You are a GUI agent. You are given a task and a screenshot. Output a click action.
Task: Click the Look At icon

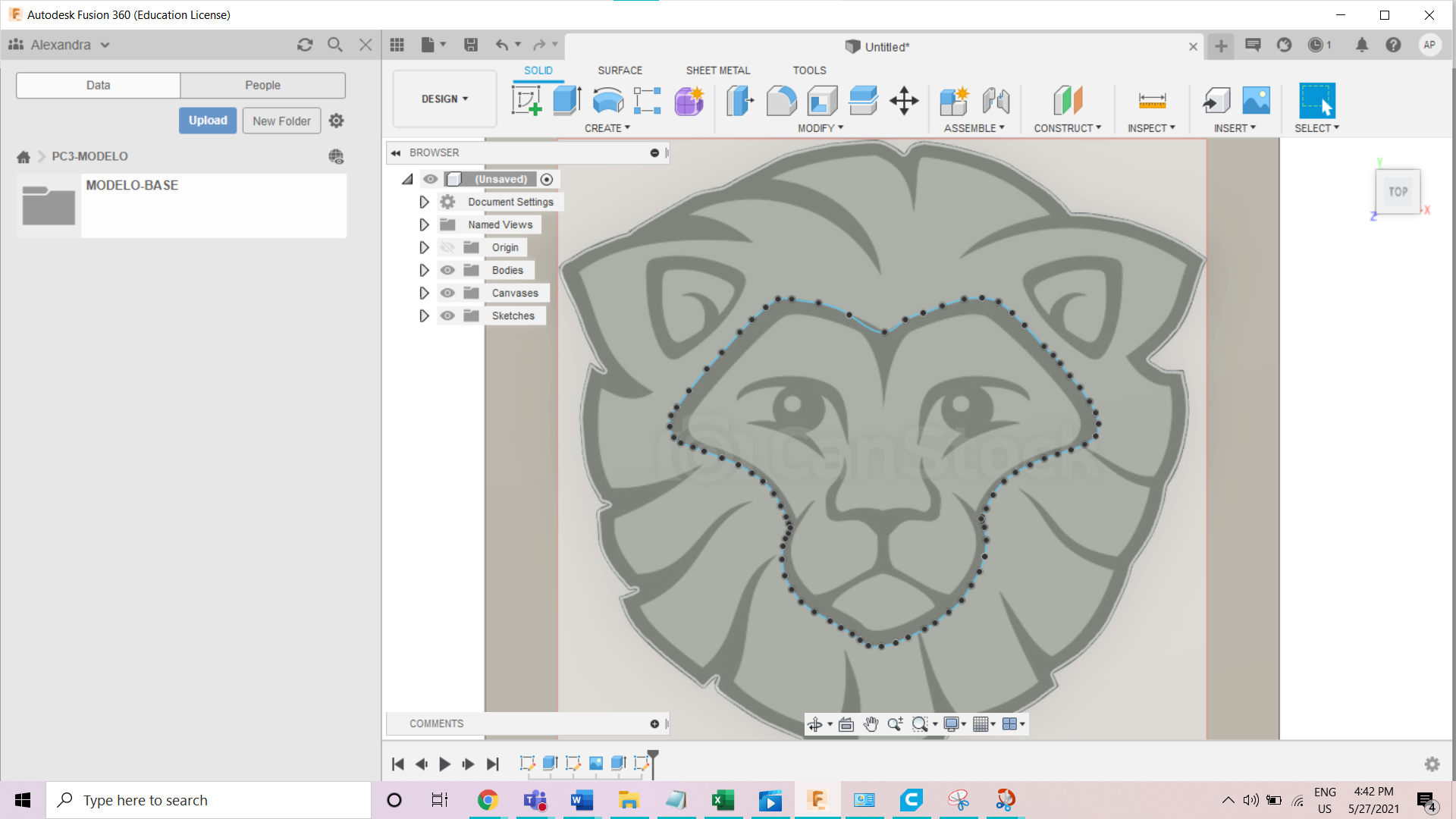click(846, 724)
